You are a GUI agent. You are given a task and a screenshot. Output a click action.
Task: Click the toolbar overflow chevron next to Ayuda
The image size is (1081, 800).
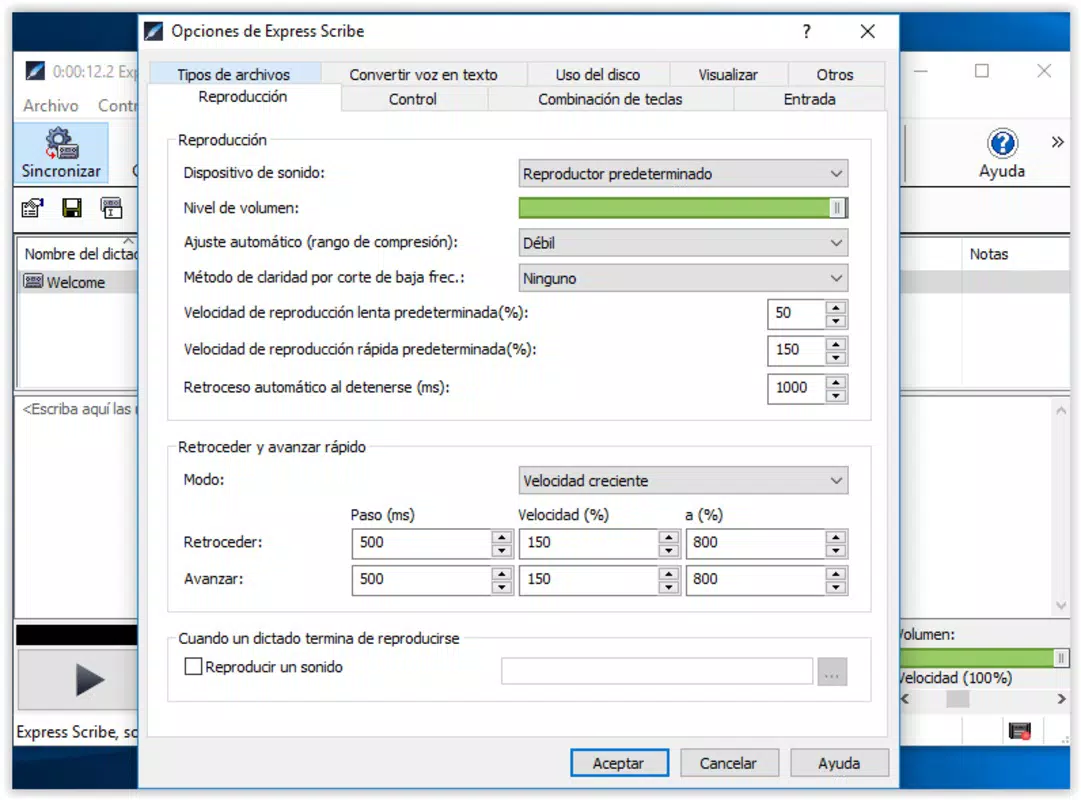point(1058,142)
